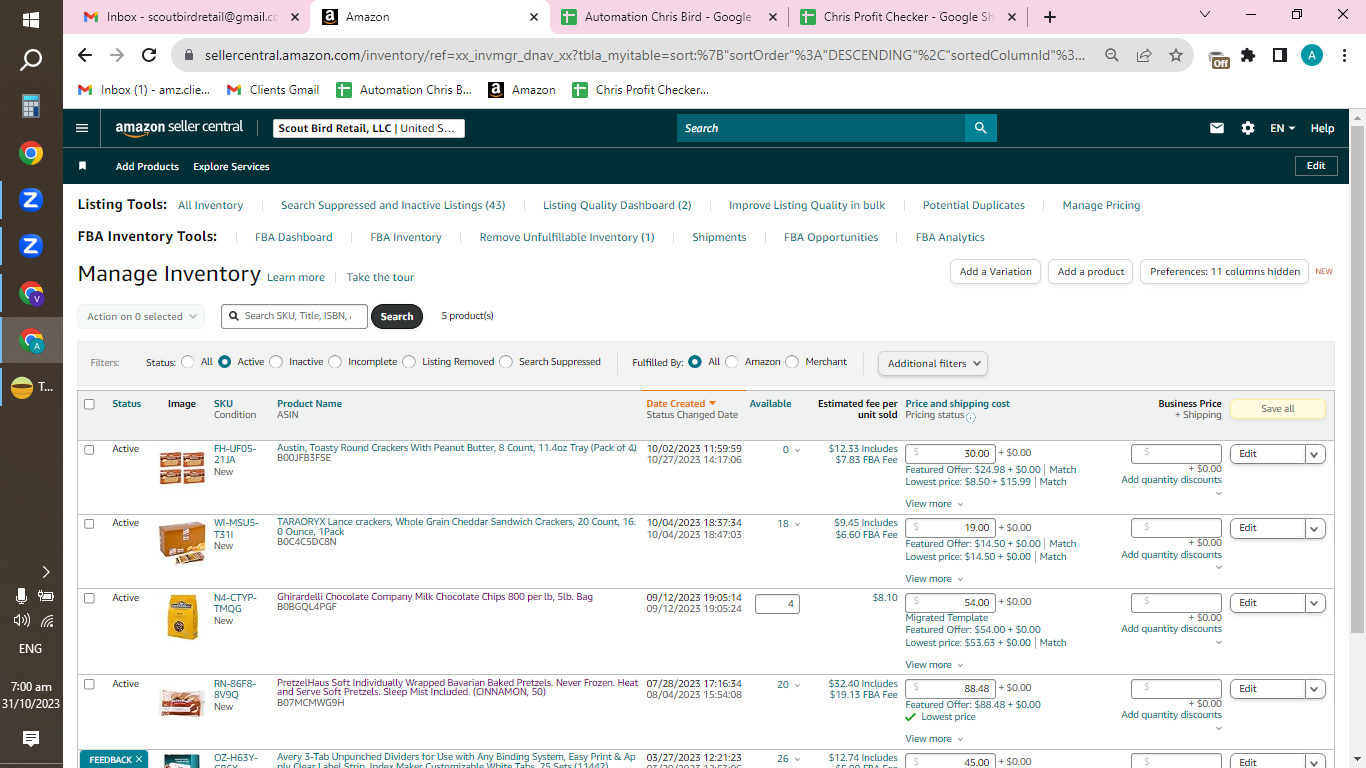Select the All status radio button
The image size is (1366, 768).
(188, 362)
